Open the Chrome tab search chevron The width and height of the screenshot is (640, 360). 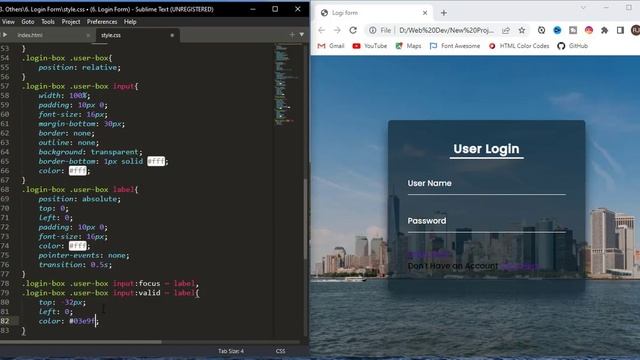583,8
